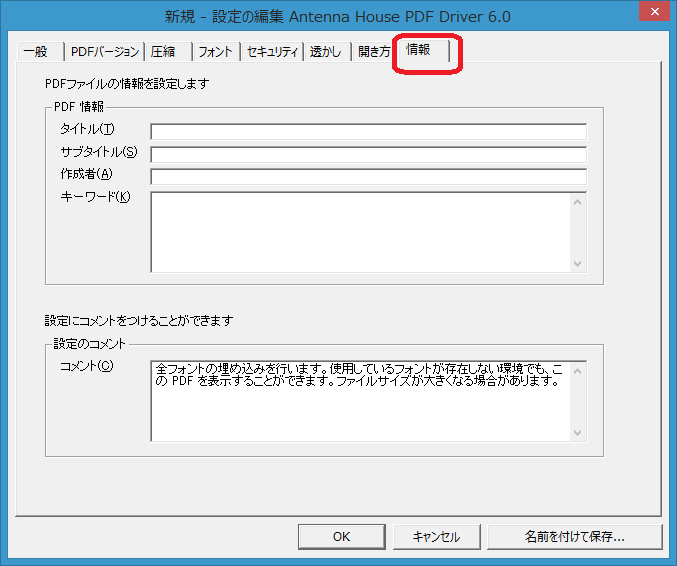The height and width of the screenshot is (566, 677).
Task: Click the down arrow of キーワード scrollbar
Action: pos(578,263)
